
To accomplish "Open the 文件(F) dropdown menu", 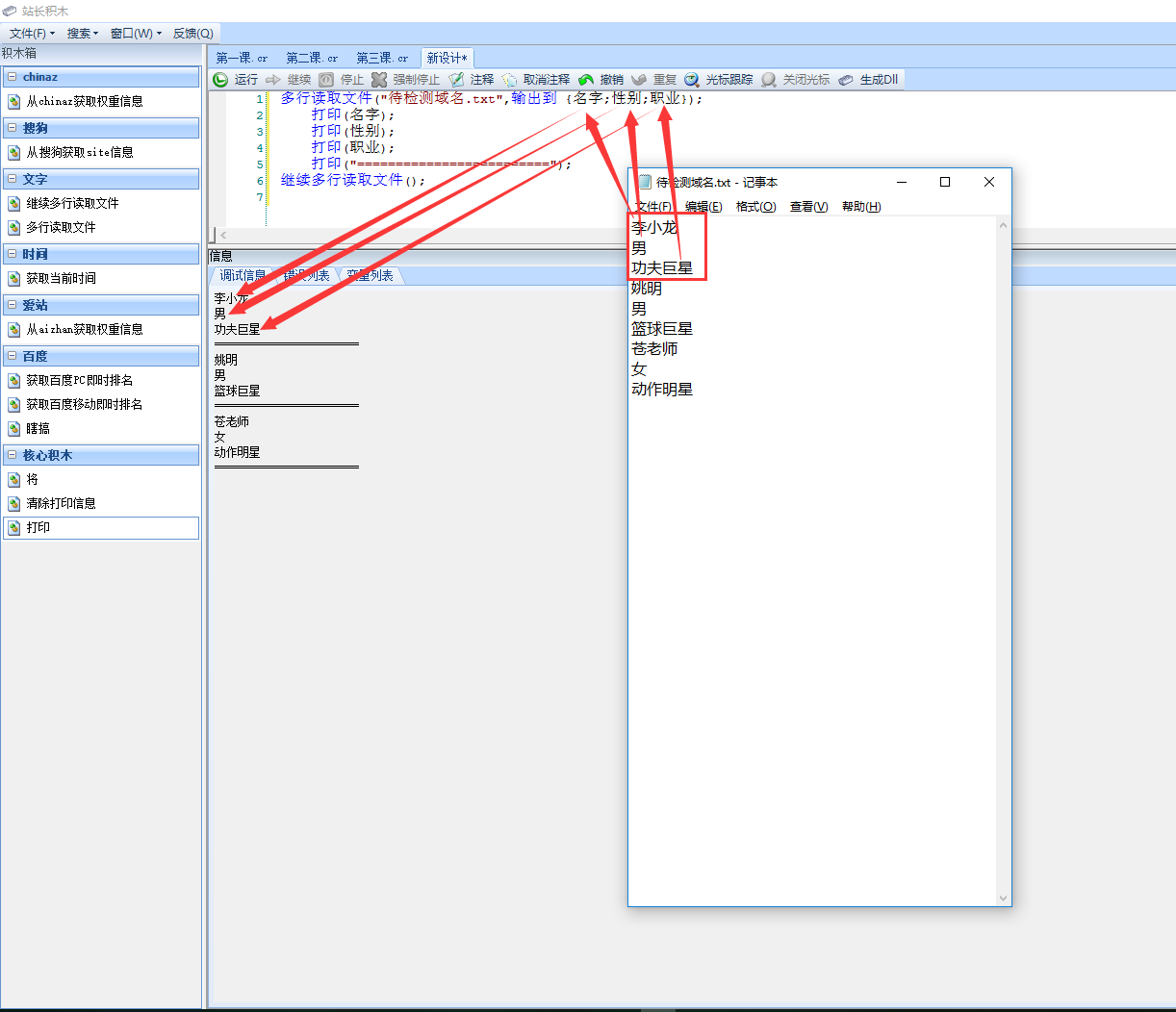I will pyautogui.click(x=31, y=34).
